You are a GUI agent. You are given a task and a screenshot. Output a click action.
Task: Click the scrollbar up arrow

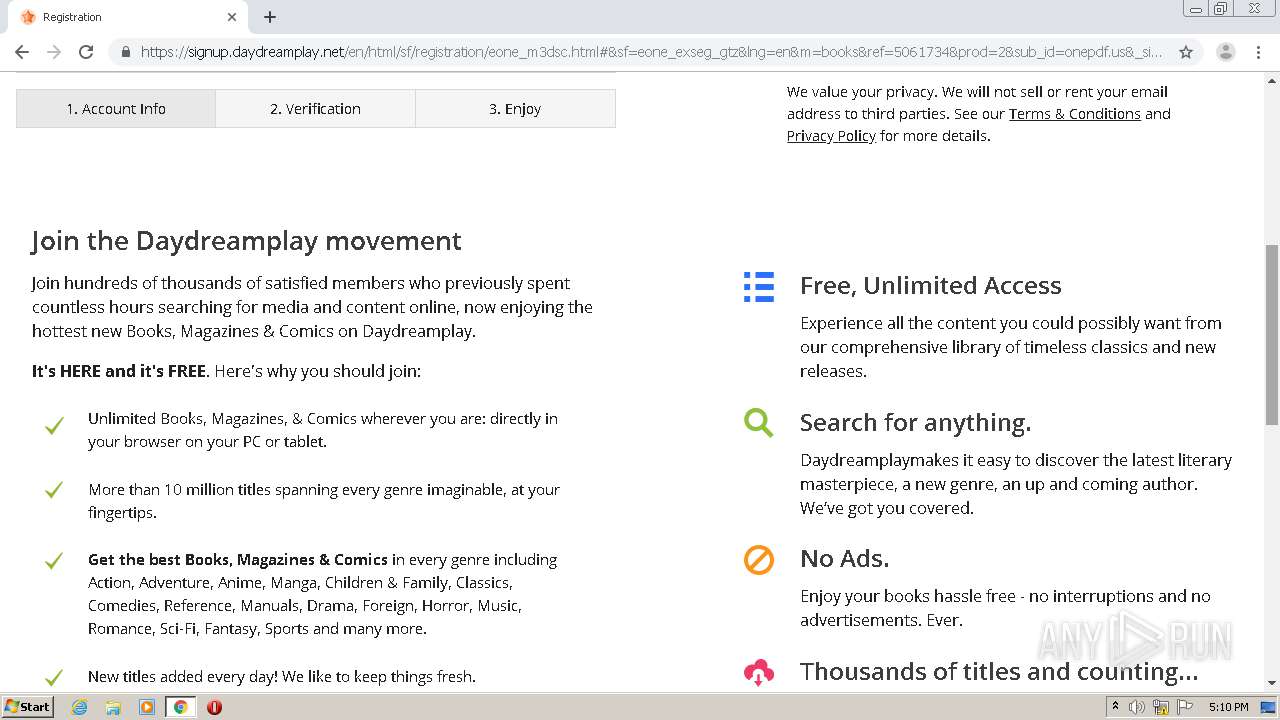[x=1272, y=79]
